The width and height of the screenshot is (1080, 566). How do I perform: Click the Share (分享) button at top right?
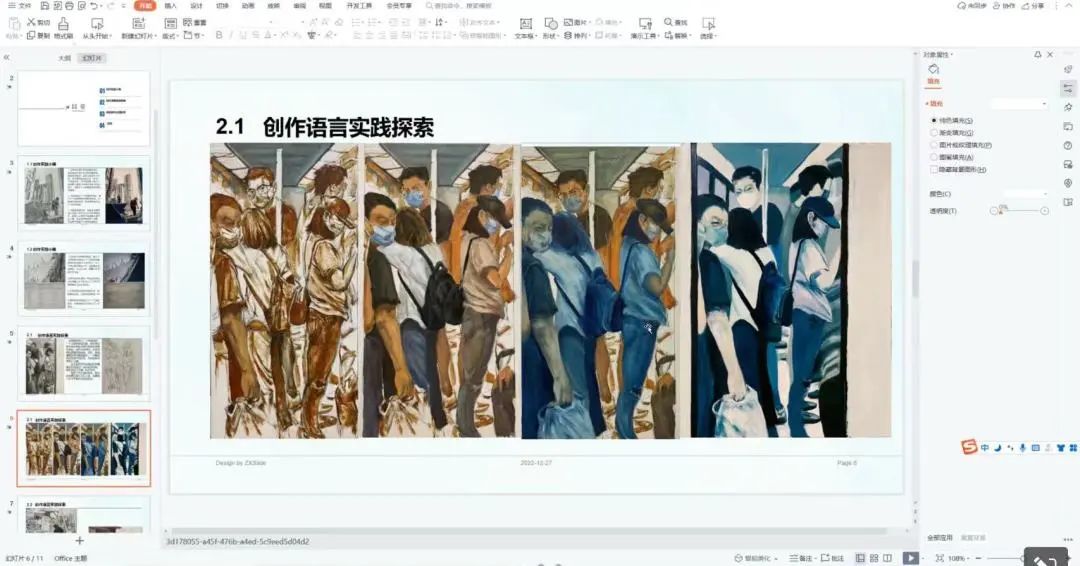coord(1033,6)
